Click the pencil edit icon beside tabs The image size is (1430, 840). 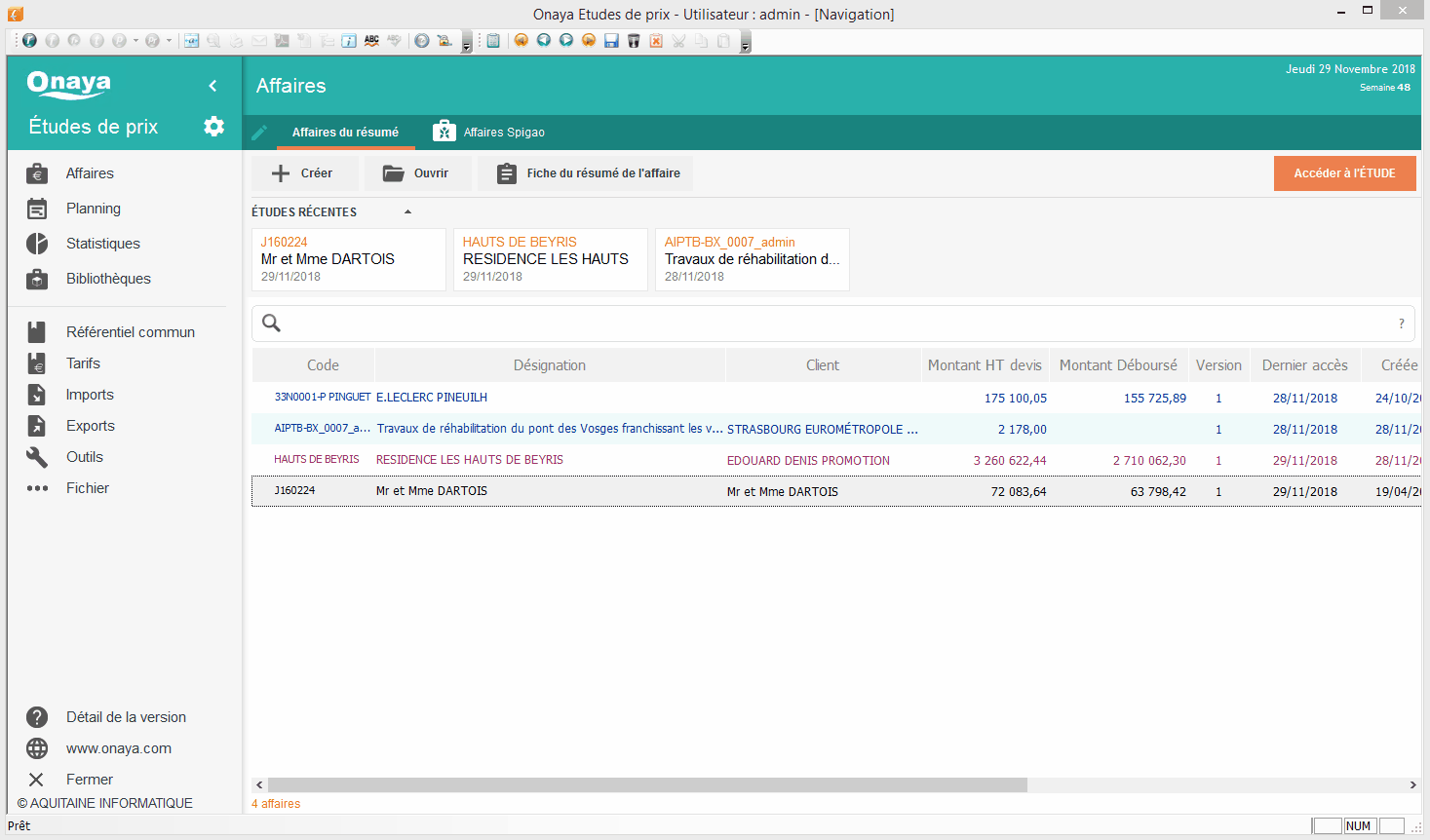pyautogui.click(x=259, y=133)
